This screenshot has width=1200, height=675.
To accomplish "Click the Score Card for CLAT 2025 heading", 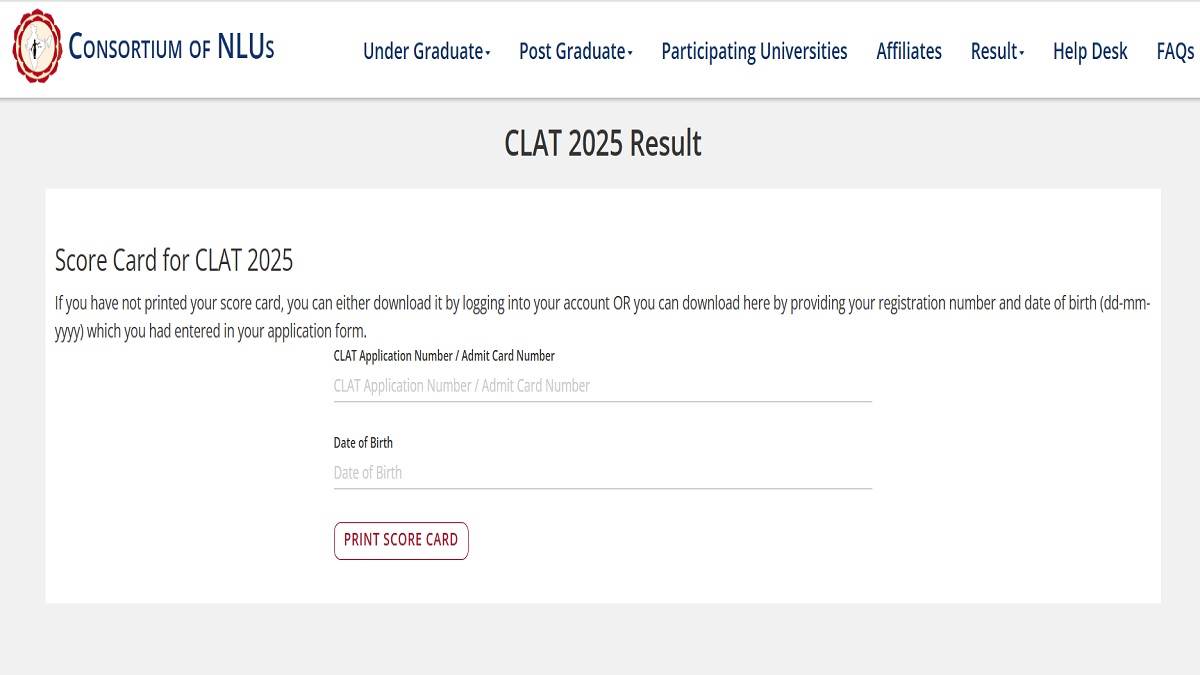I will [x=174, y=261].
